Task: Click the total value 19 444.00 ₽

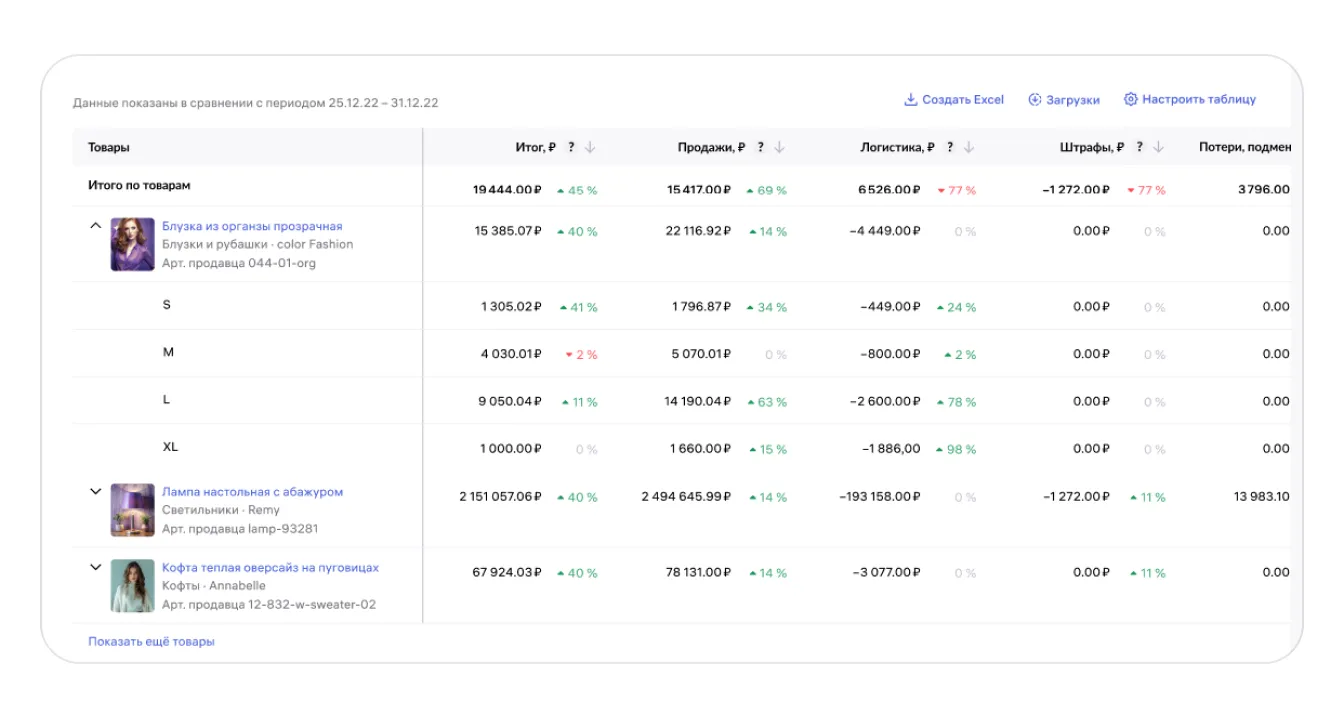Action: [x=507, y=190]
